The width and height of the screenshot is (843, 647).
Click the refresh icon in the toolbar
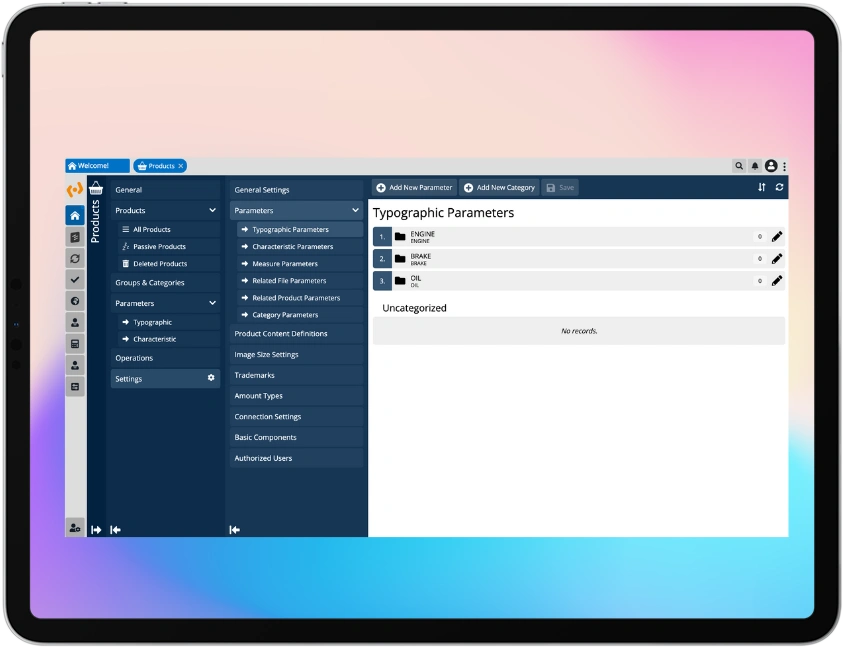pos(779,187)
